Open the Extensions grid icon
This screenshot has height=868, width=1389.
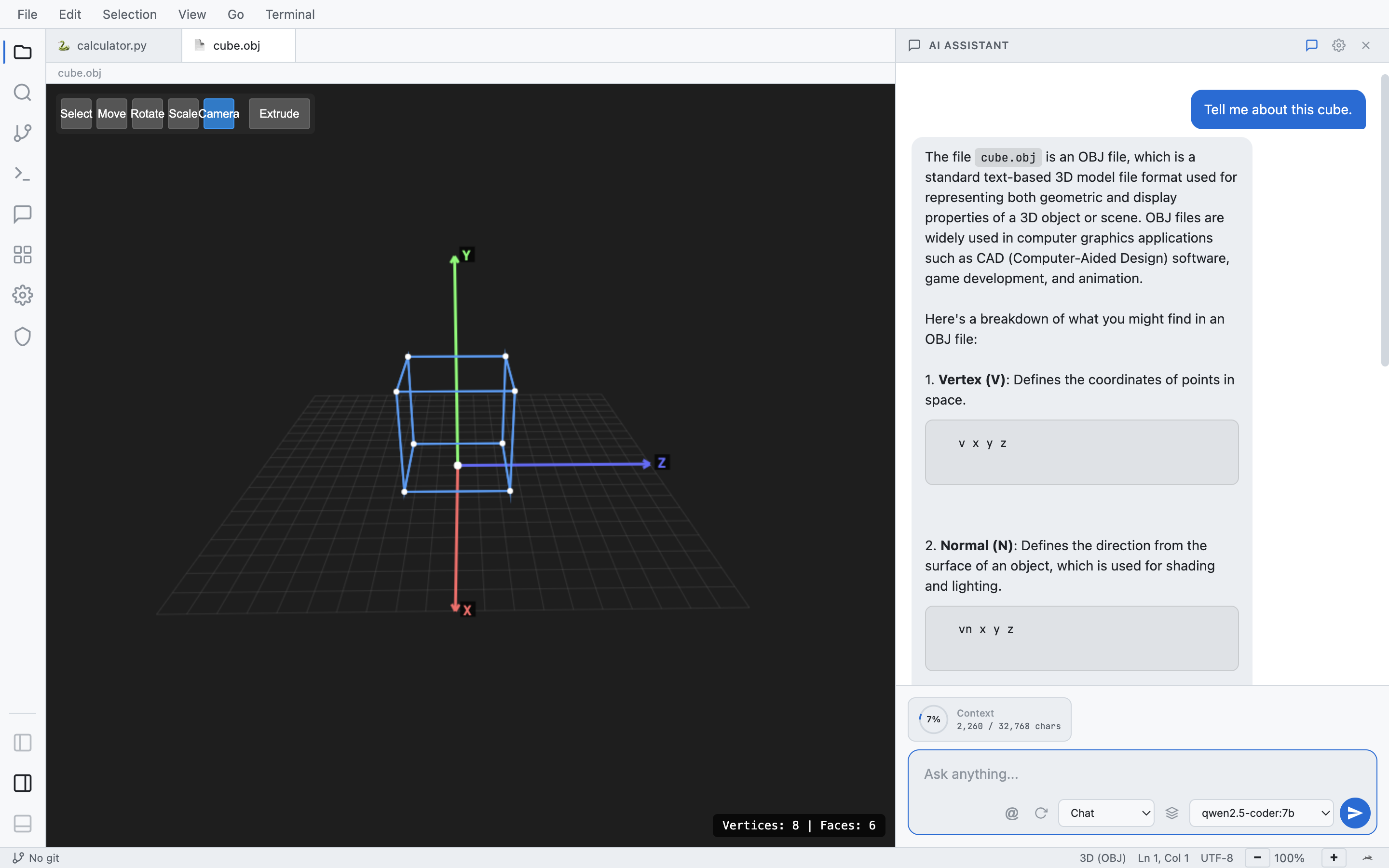coord(22,254)
